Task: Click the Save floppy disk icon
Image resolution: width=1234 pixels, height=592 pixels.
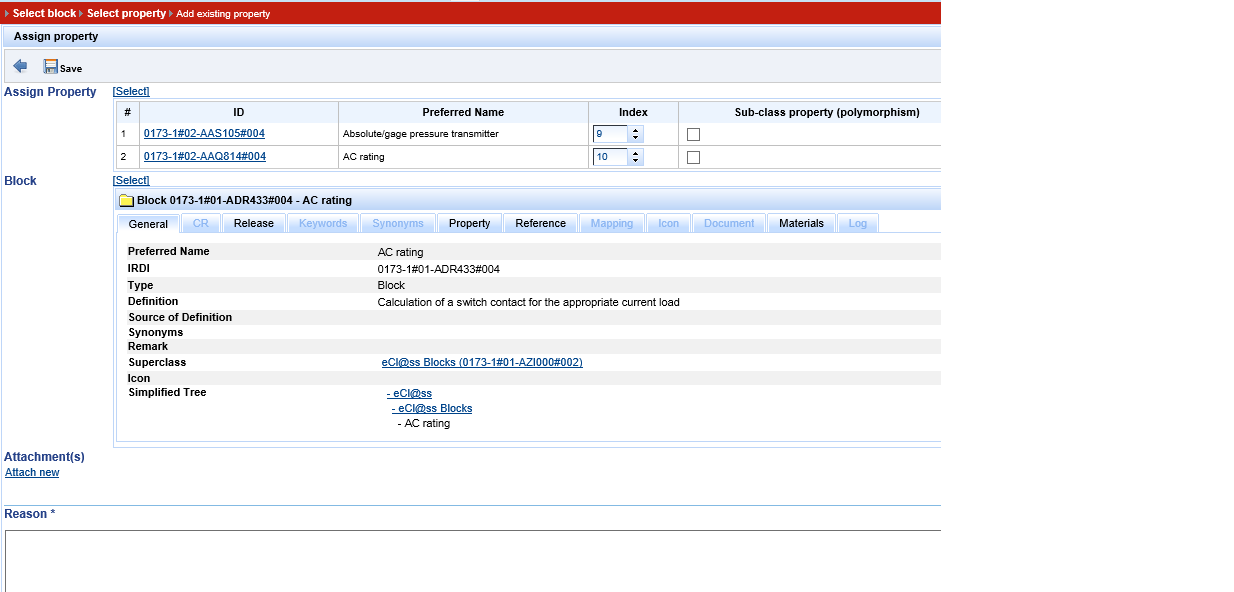Action: click(x=51, y=67)
